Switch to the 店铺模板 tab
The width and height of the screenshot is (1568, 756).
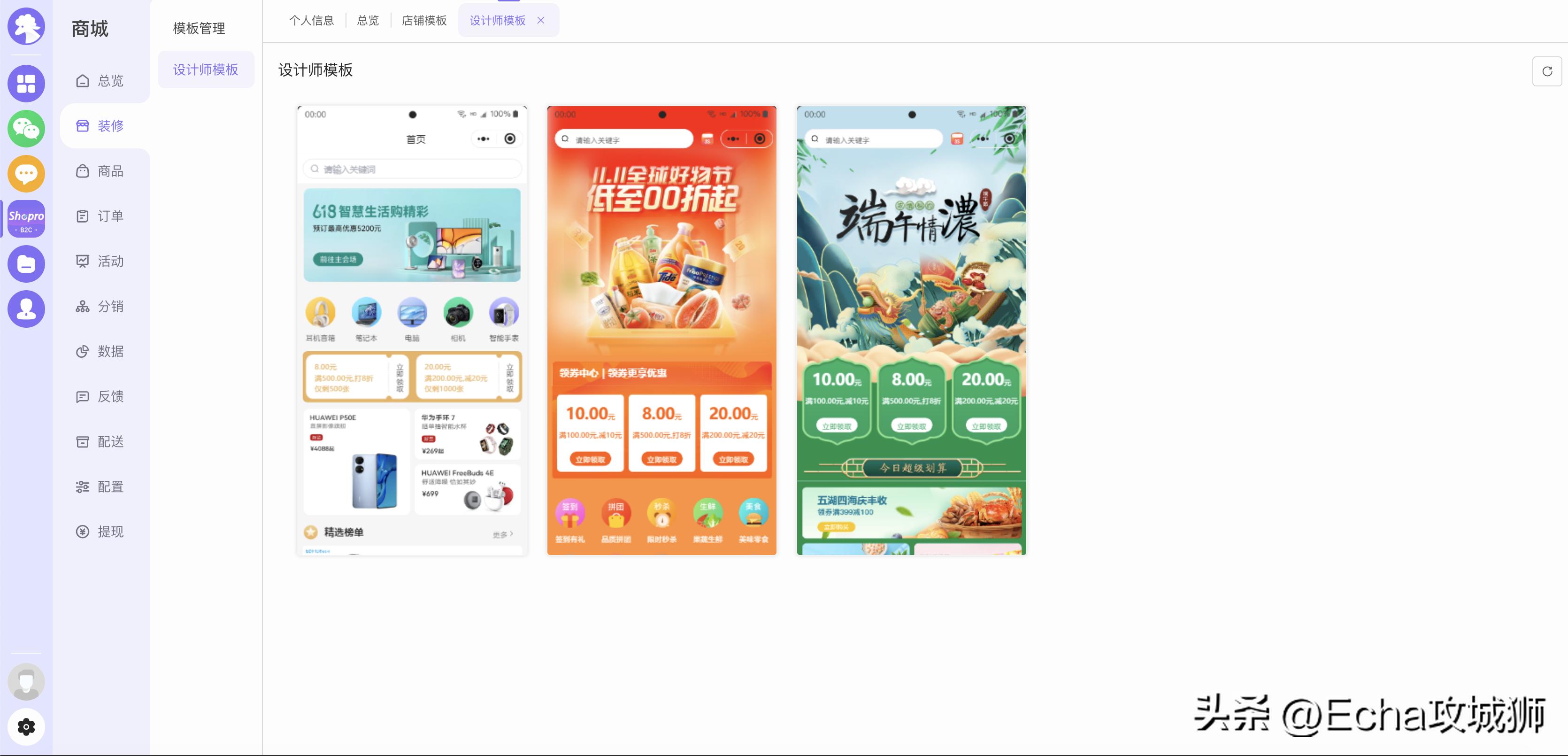pos(423,20)
